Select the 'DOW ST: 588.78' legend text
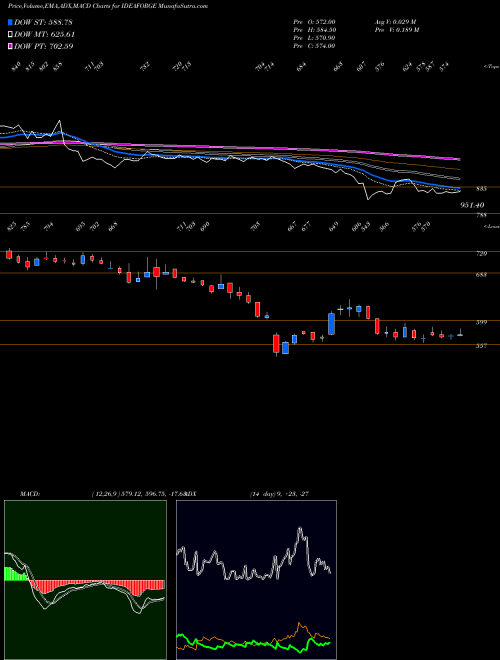The height and width of the screenshot is (660, 500). tap(43, 22)
